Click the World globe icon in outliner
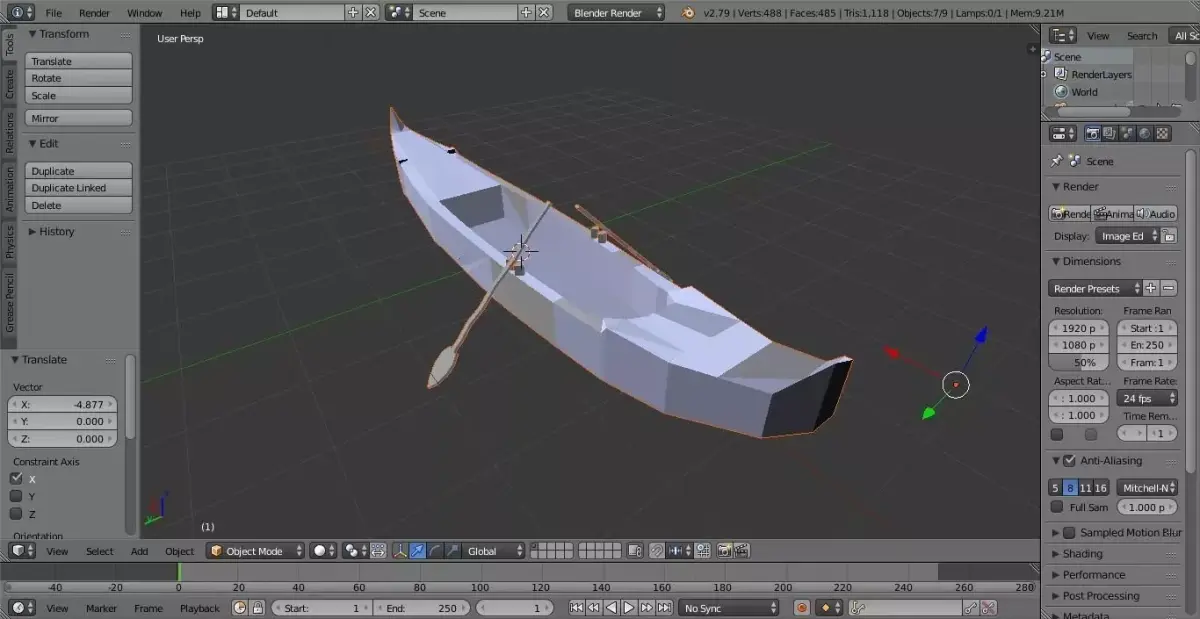 (x=1061, y=91)
